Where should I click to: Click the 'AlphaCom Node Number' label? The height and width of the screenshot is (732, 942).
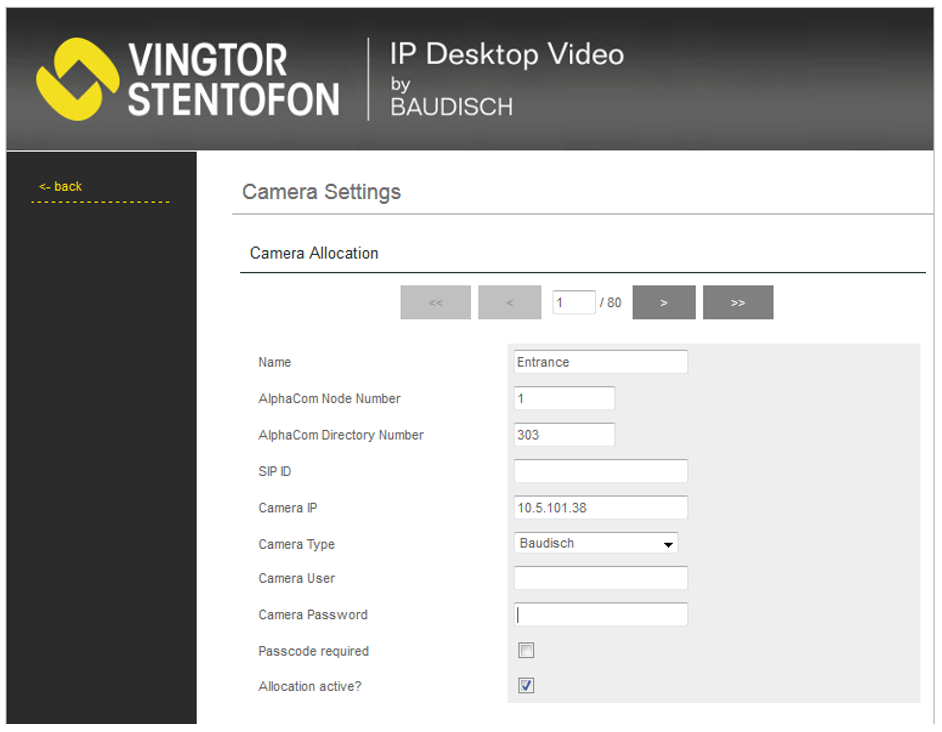coord(329,398)
